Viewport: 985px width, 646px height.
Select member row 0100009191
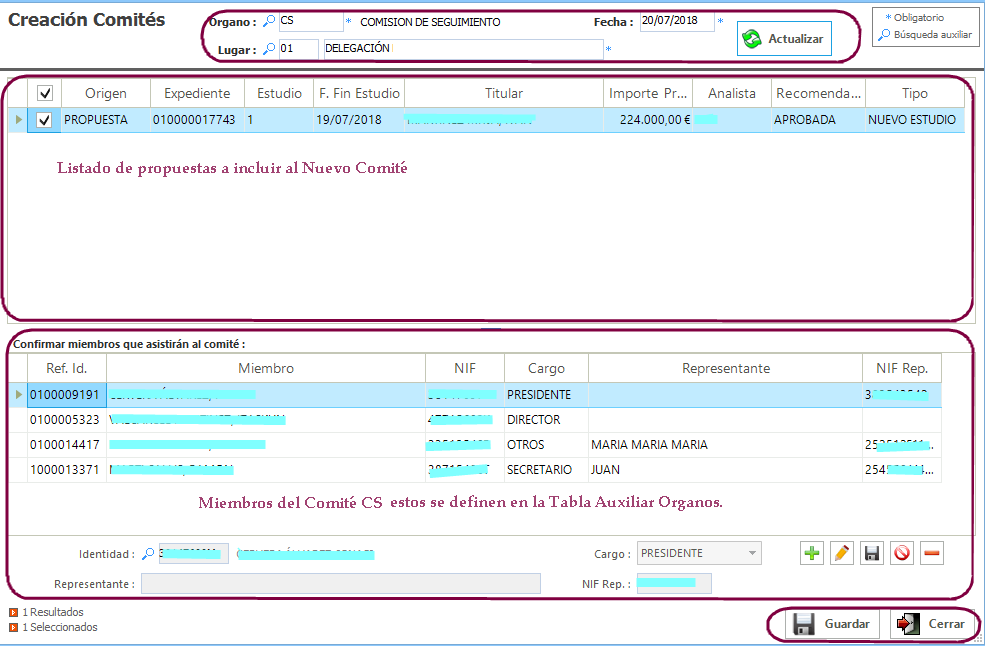(475, 395)
